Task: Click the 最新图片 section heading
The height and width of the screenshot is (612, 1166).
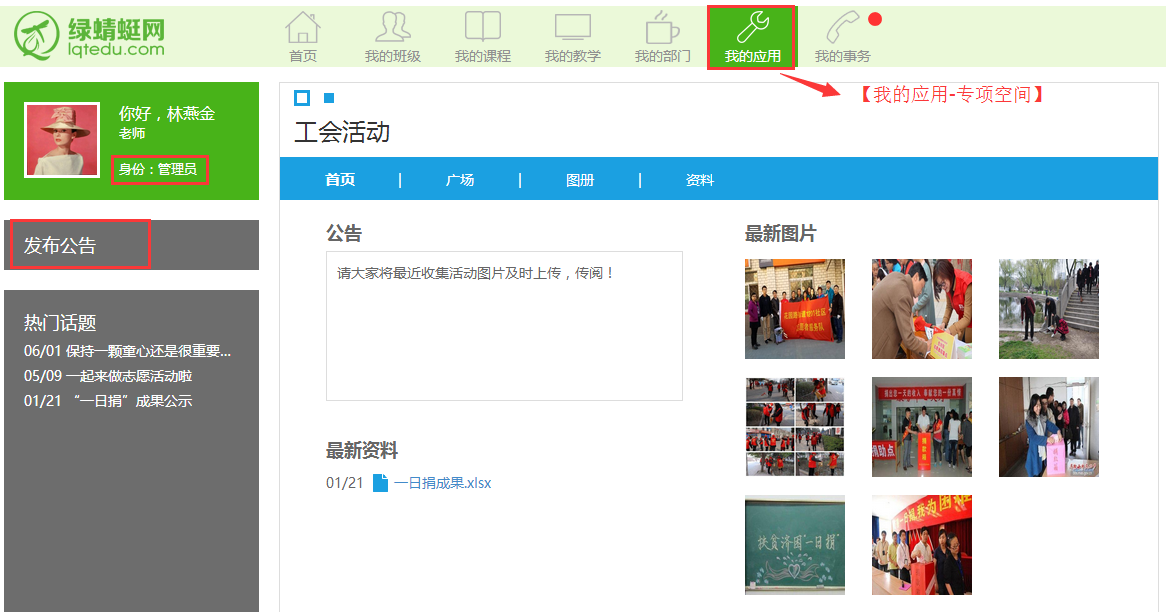Action: (780, 233)
